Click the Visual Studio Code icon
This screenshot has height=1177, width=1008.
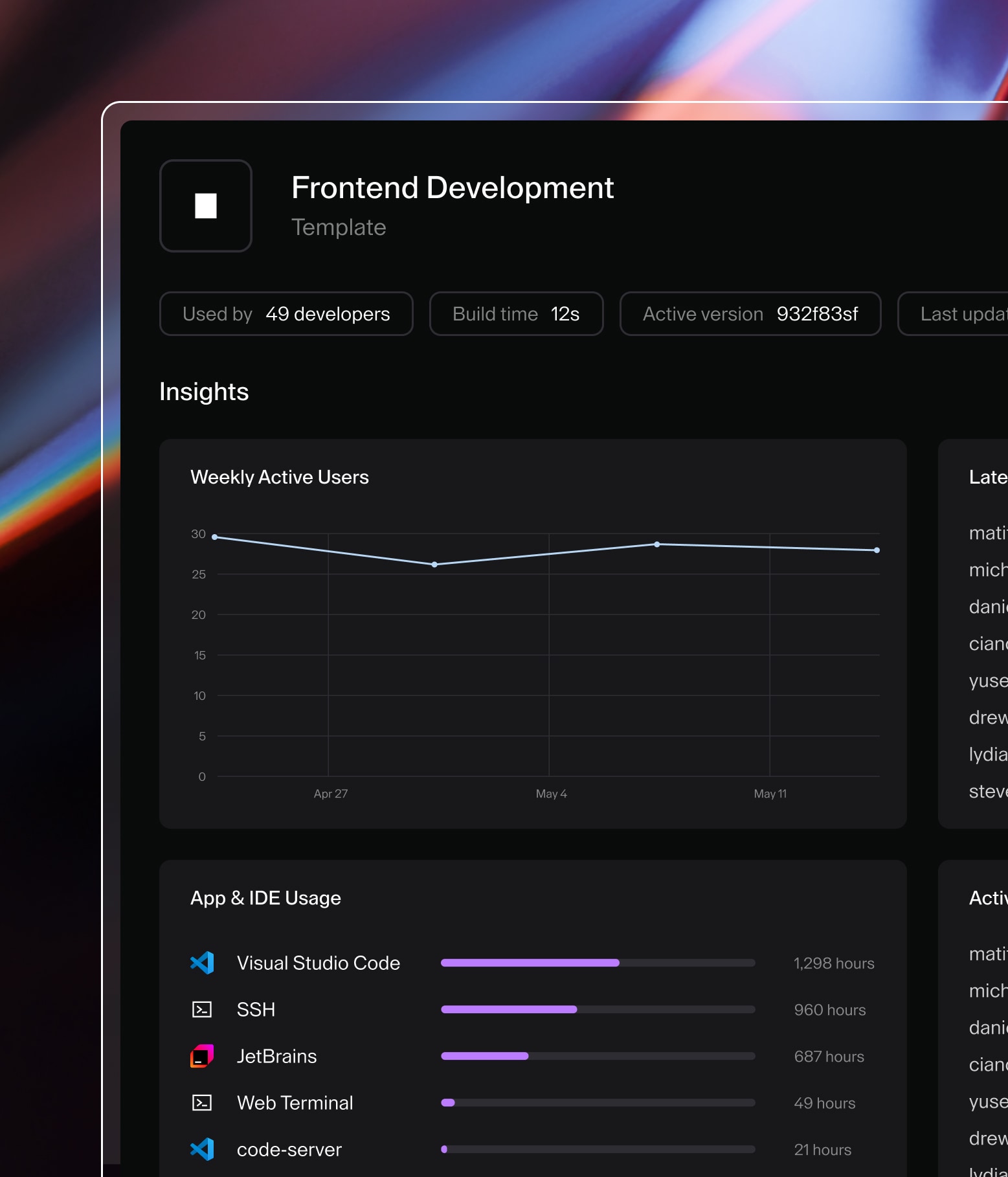(202, 963)
